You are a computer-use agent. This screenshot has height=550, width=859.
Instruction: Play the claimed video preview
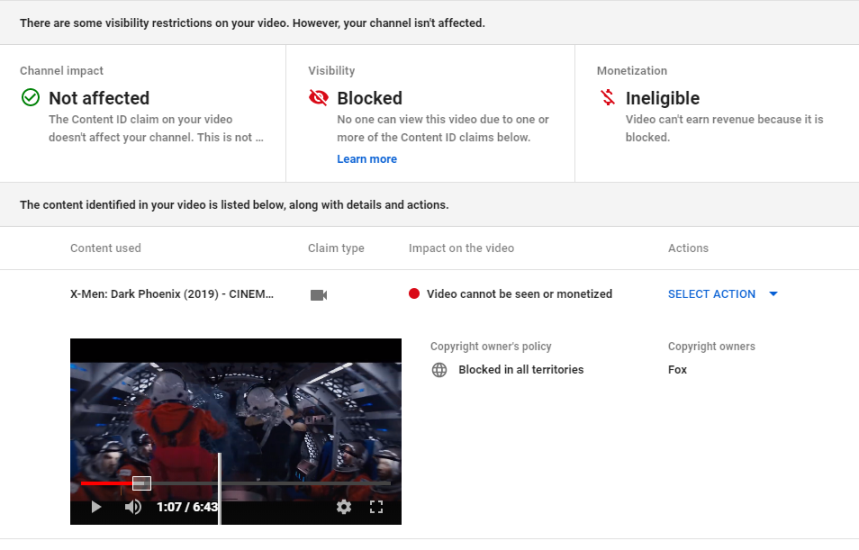[96, 507]
